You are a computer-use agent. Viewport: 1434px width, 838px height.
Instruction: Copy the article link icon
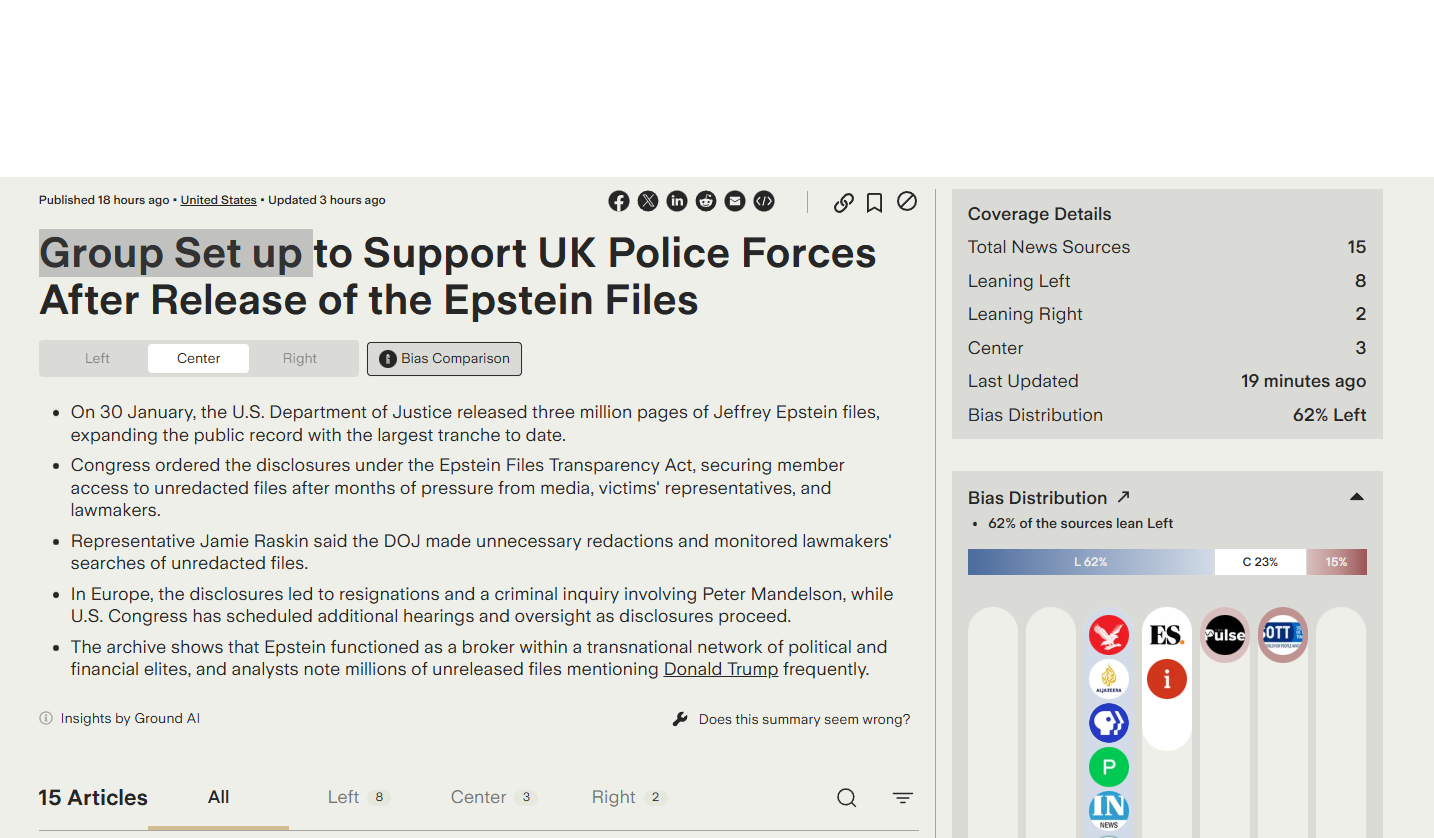tap(844, 202)
